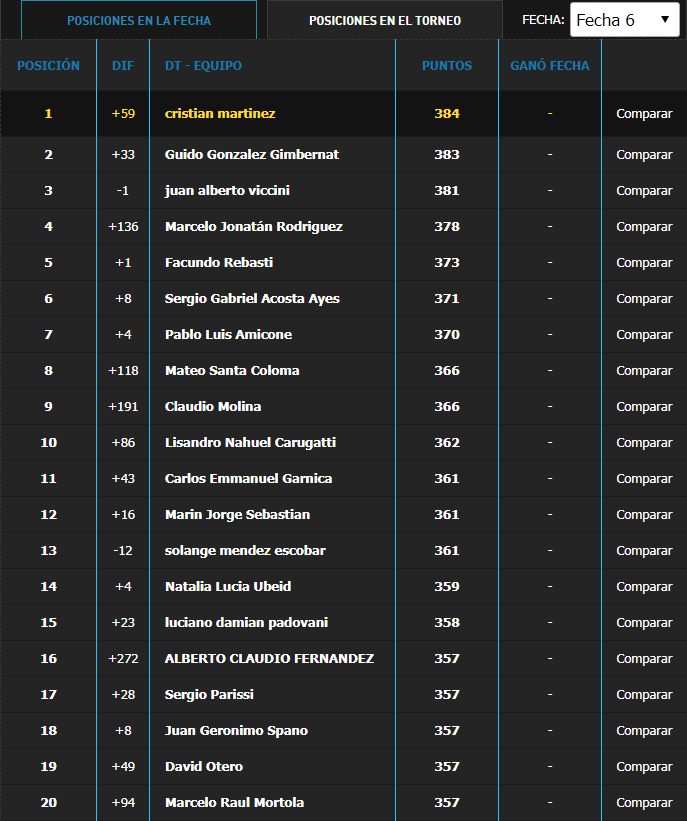Select team name juan alberto viccini
Viewport: 687px width, 821px height.
(227, 191)
